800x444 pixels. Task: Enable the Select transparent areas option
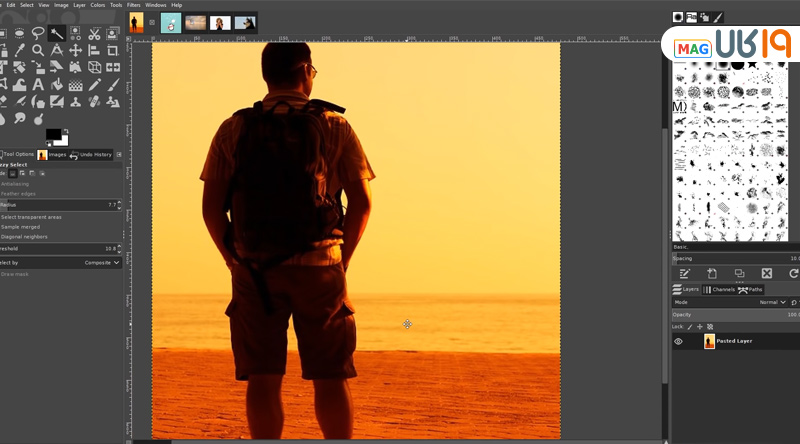(31, 217)
